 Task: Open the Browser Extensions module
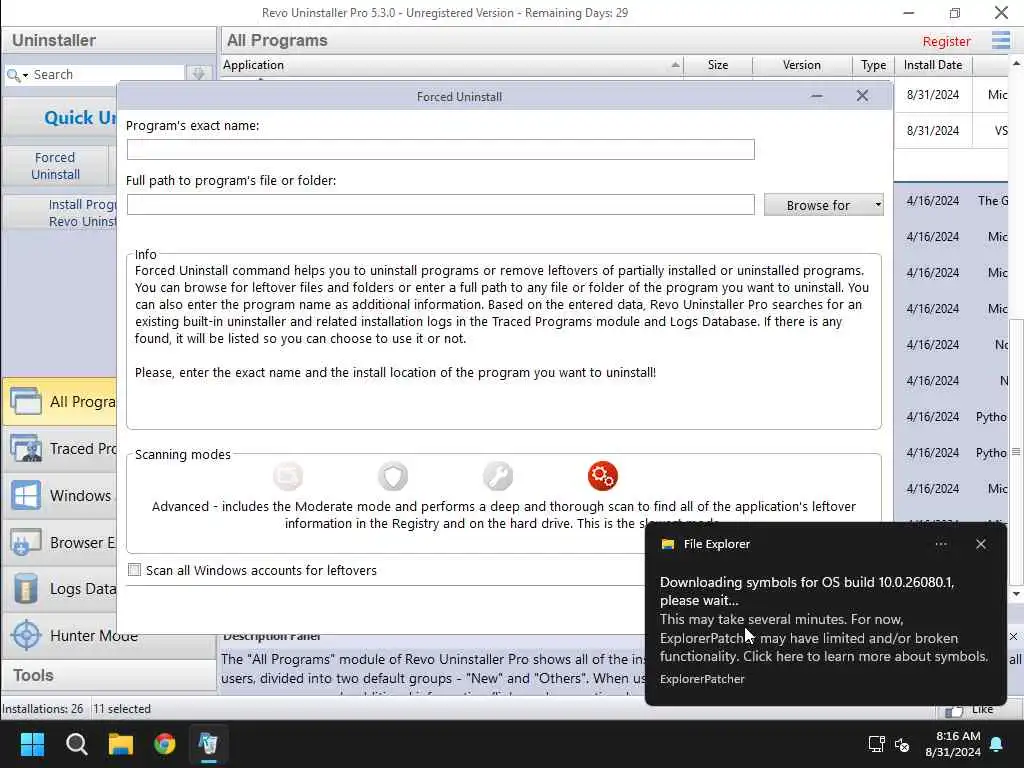pos(60,543)
